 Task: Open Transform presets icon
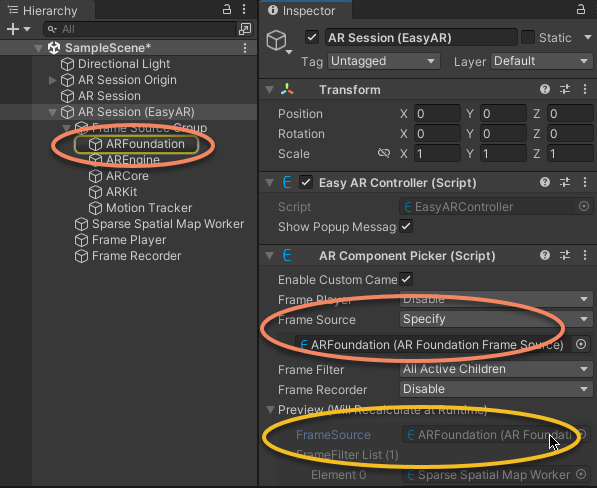pyautogui.click(x=565, y=89)
